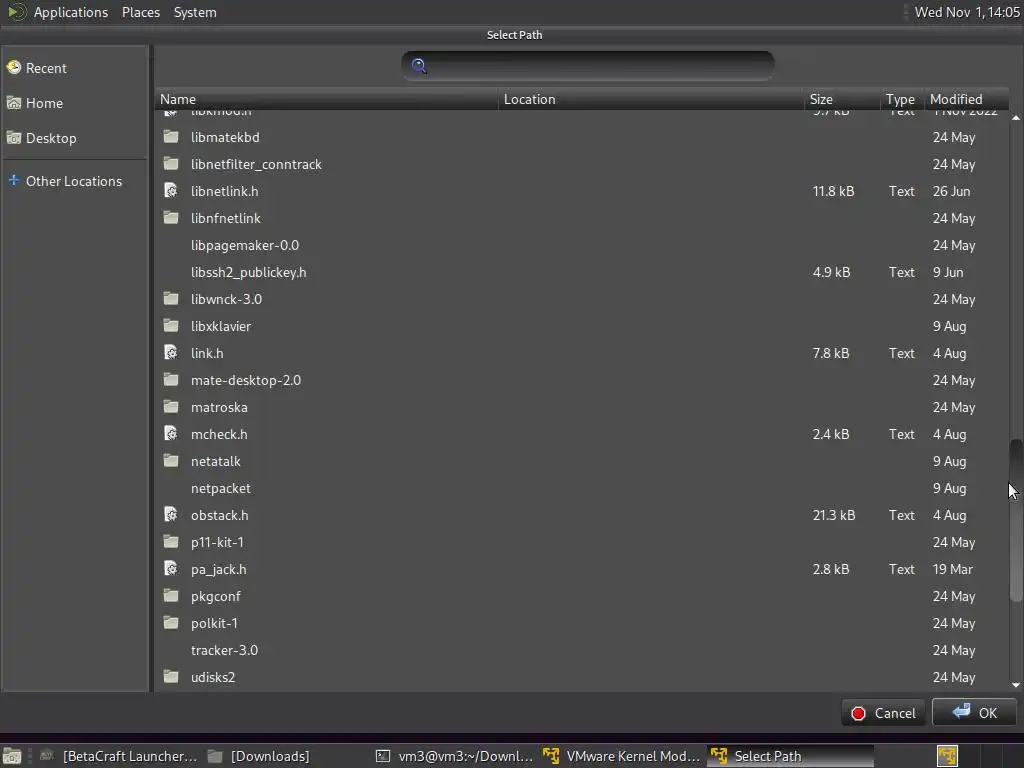Click the search magnifier icon
1024x768 pixels.
pos(419,65)
